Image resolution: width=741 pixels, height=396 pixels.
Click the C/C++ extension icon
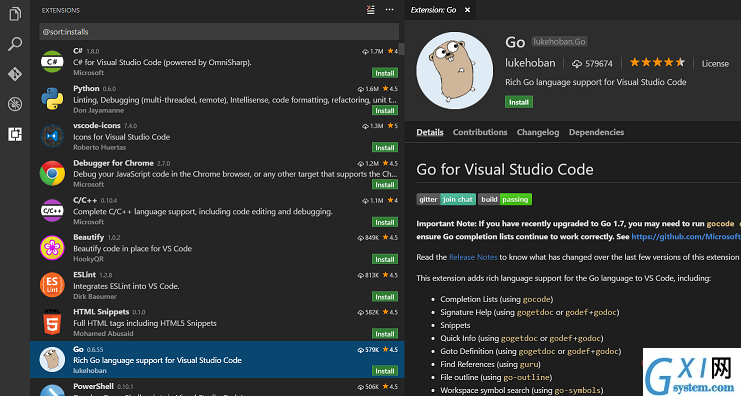[x=52, y=211]
